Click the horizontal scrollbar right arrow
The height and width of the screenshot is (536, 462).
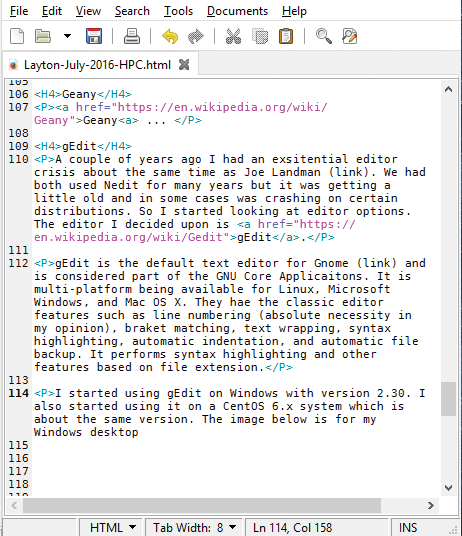[x=431, y=505]
